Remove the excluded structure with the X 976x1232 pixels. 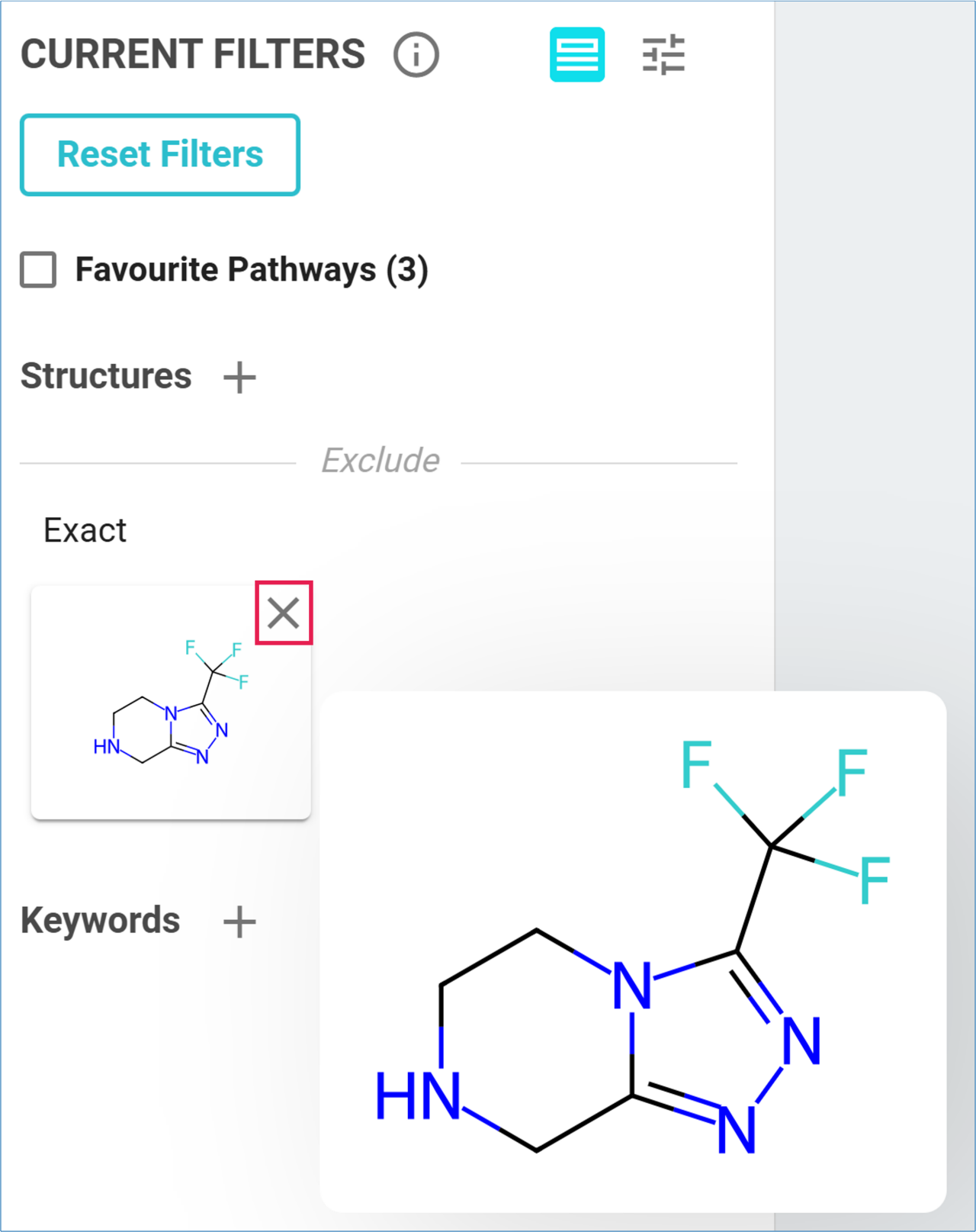click(284, 613)
